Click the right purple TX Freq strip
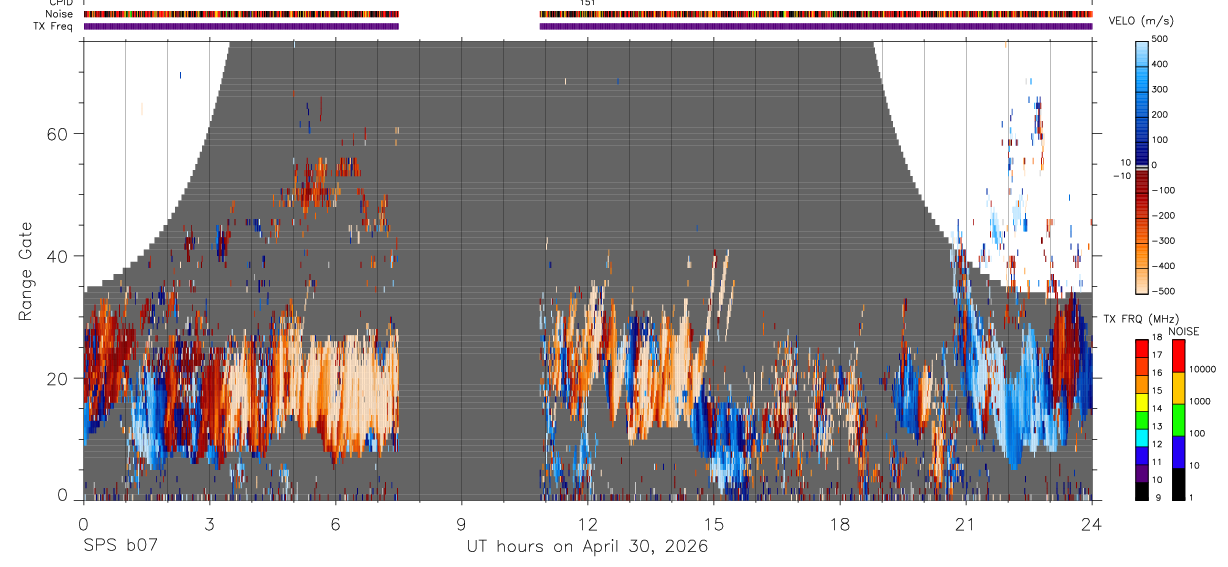 pyautogui.click(x=816, y=26)
